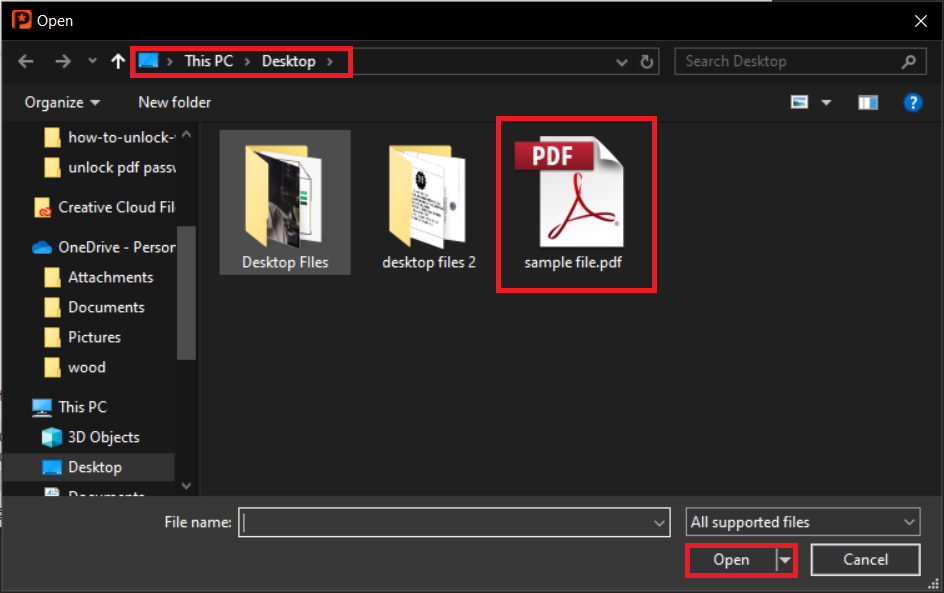Viewport: 944px width, 593px height.
Task: Click Desktop breadcrumb in the address bar
Action: [x=289, y=60]
